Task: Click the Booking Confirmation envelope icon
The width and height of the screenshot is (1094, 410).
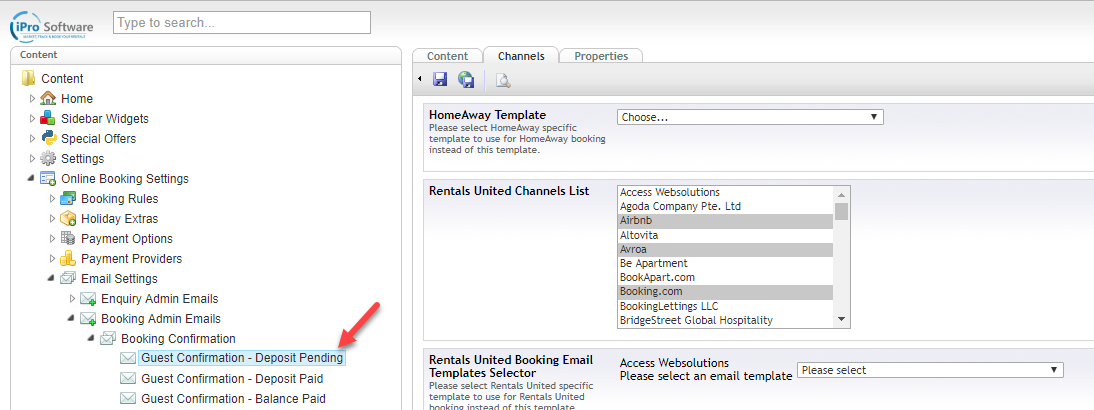Action: [108, 338]
